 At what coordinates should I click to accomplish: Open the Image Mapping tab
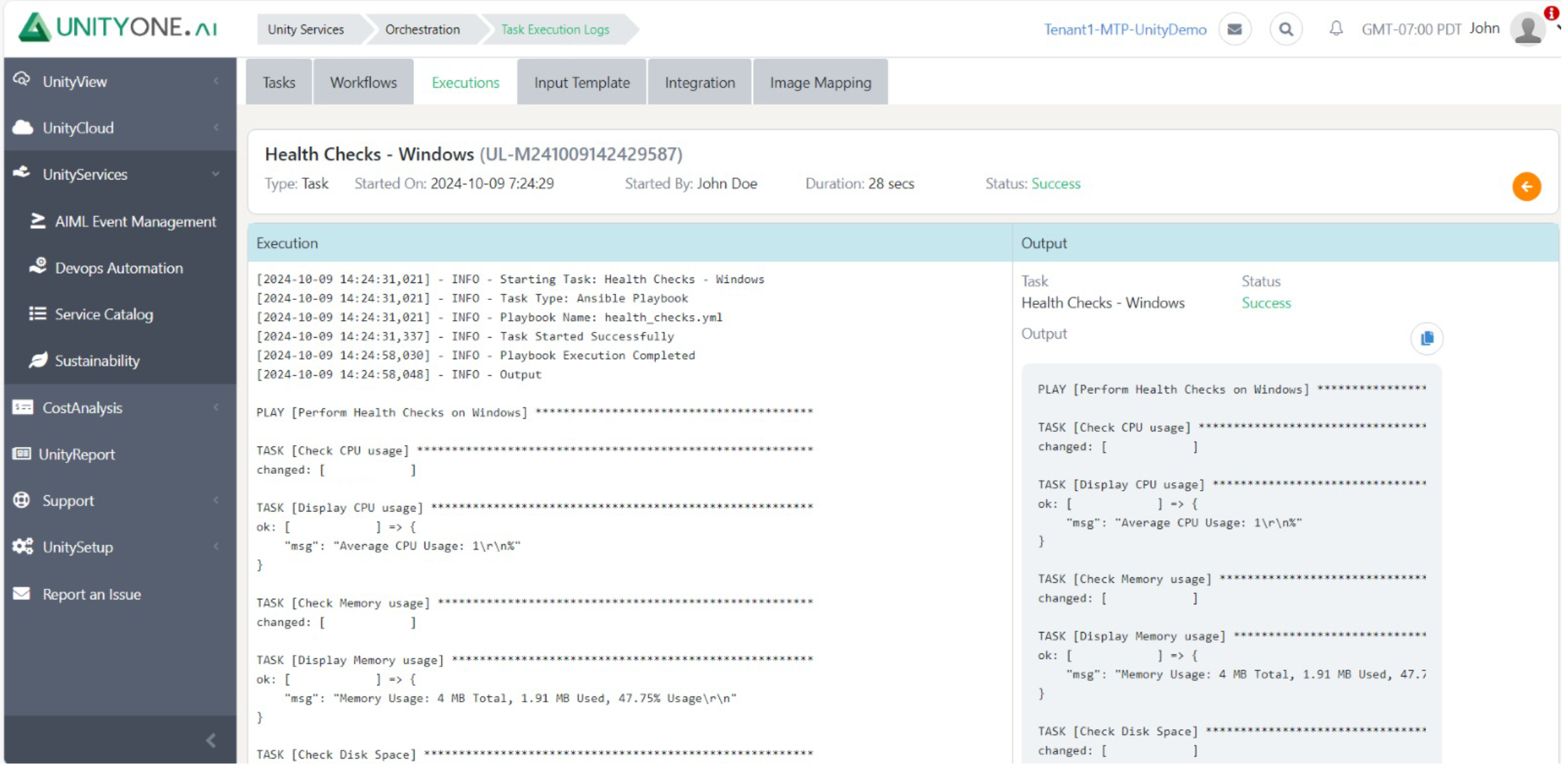point(820,82)
